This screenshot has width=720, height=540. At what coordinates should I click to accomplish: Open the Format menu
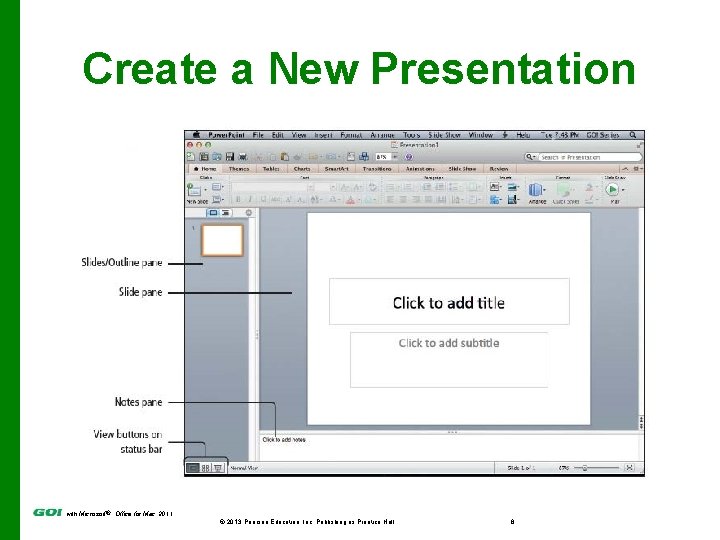[351, 135]
